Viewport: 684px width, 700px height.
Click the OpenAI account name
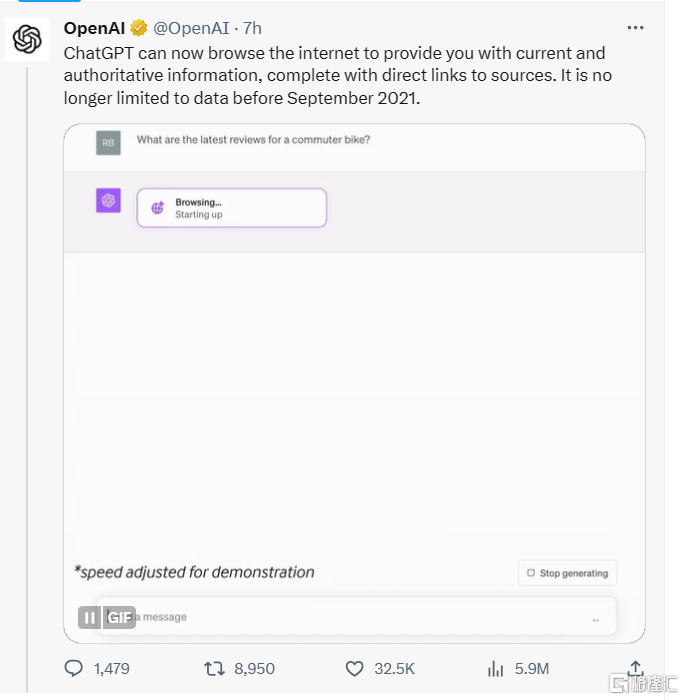[94, 28]
